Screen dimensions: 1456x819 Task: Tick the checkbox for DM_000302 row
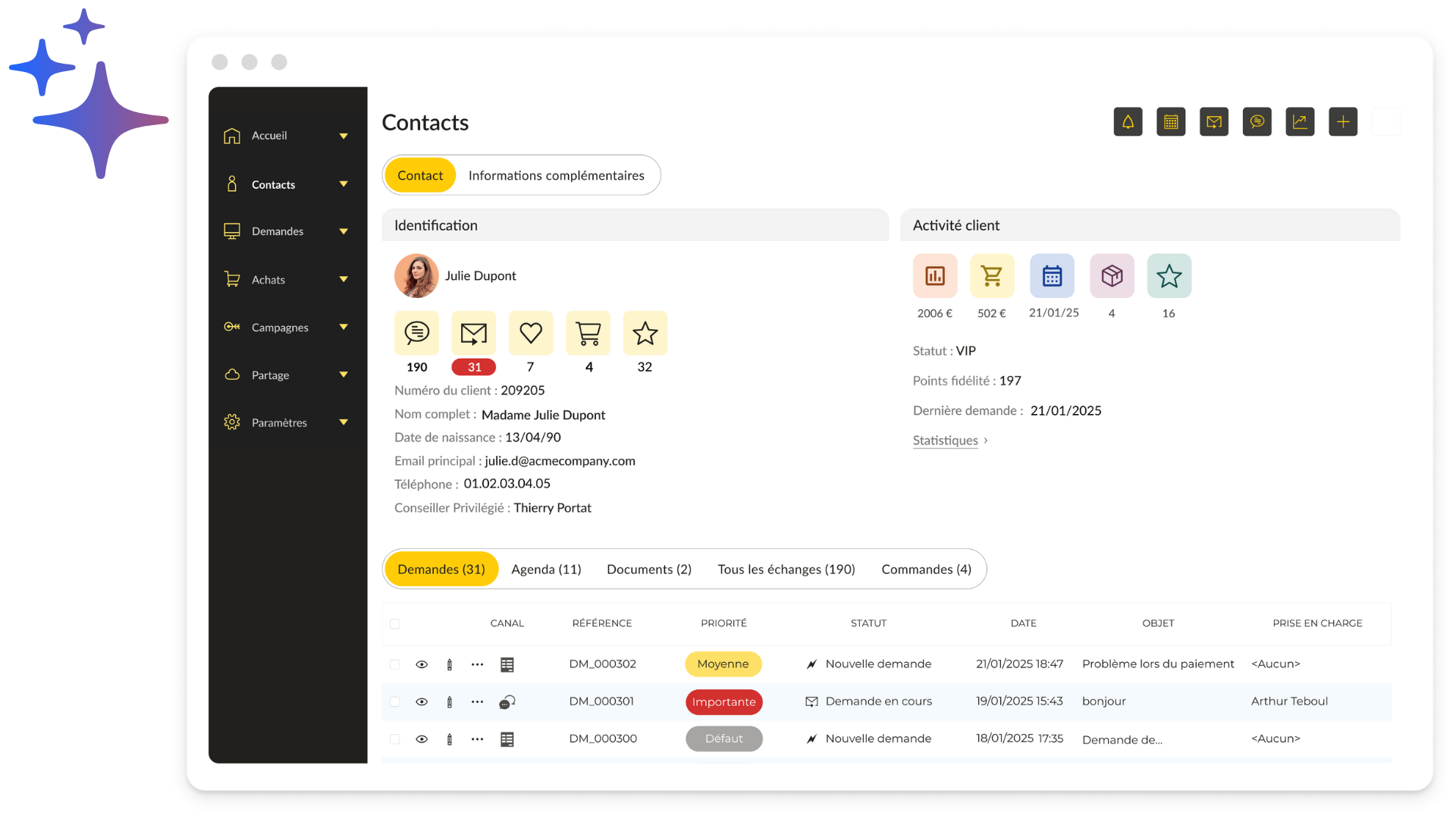pyautogui.click(x=395, y=665)
